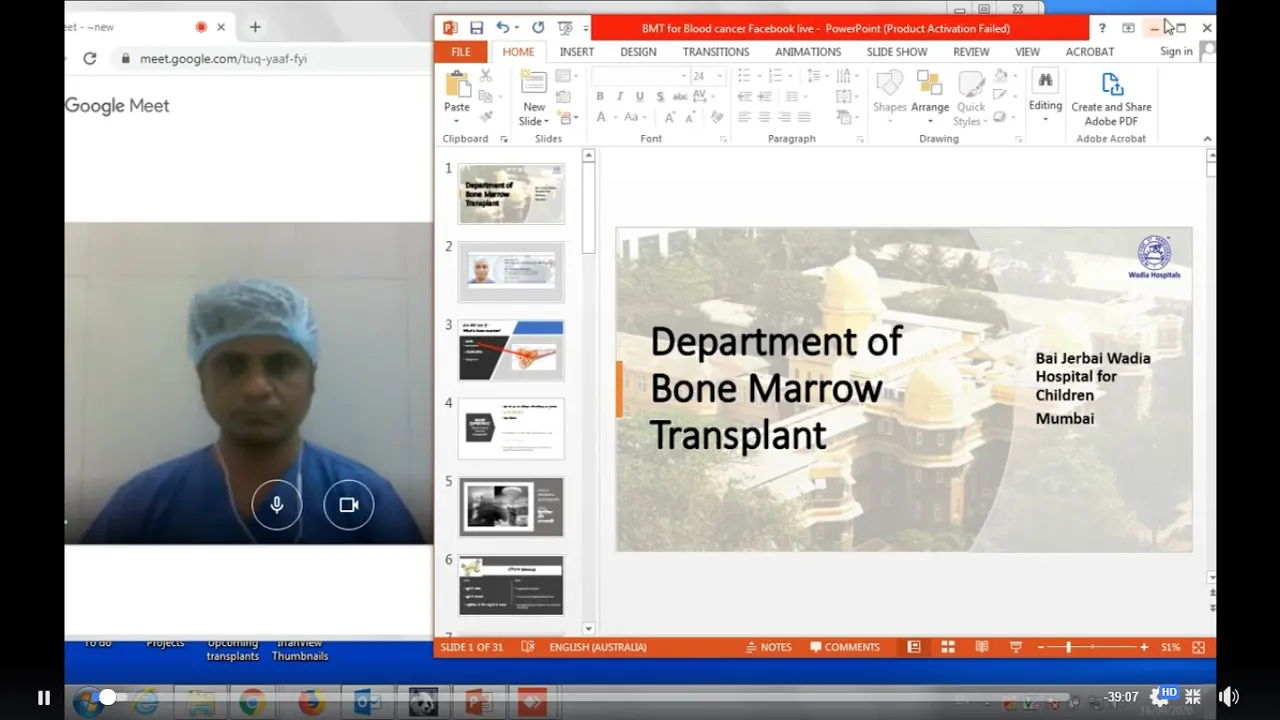This screenshot has height=720, width=1280.
Task: Open the FILE tab
Action: pyautogui.click(x=461, y=52)
